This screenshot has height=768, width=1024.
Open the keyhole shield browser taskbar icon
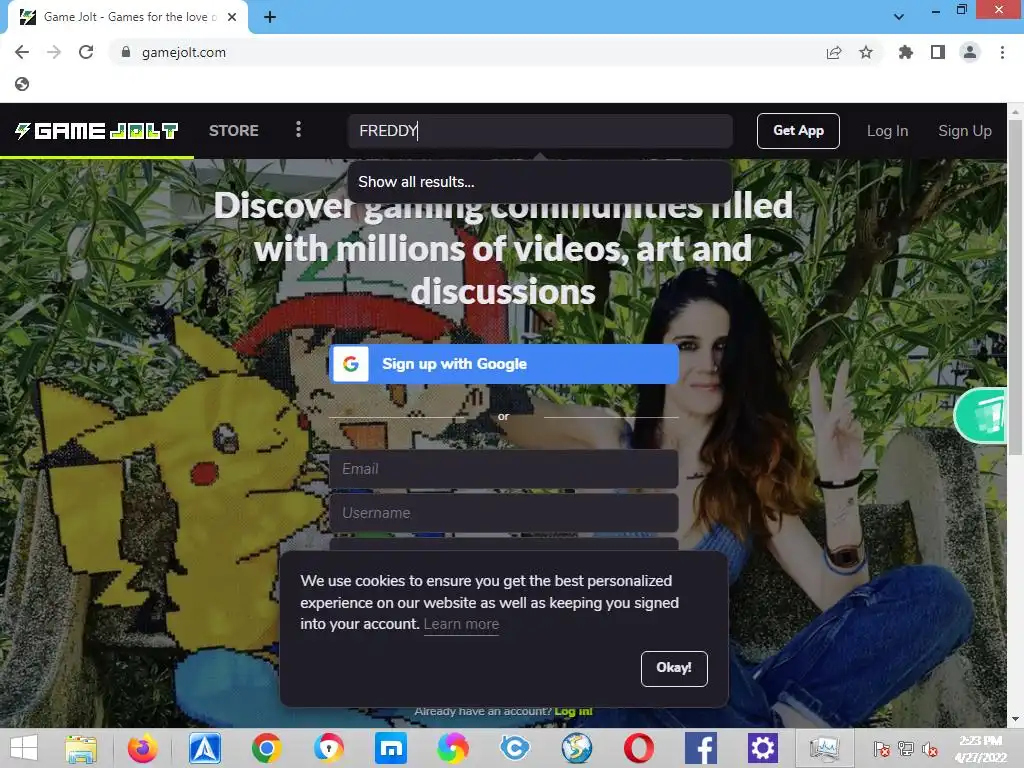[x=328, y=748]
